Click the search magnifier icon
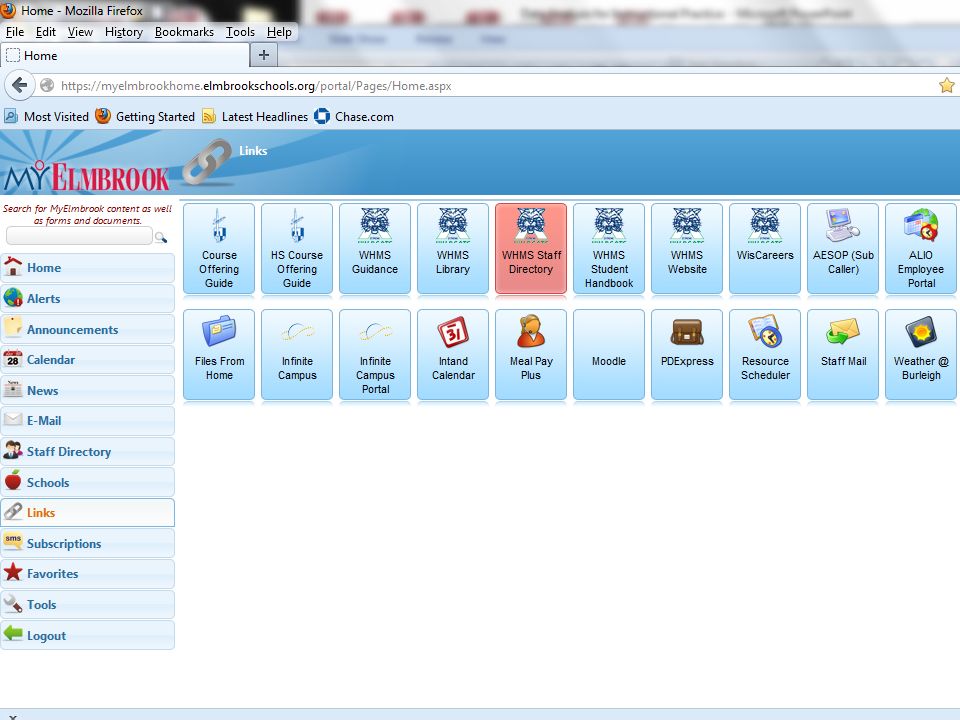960x720 pixels. click(x=160, y=237)
